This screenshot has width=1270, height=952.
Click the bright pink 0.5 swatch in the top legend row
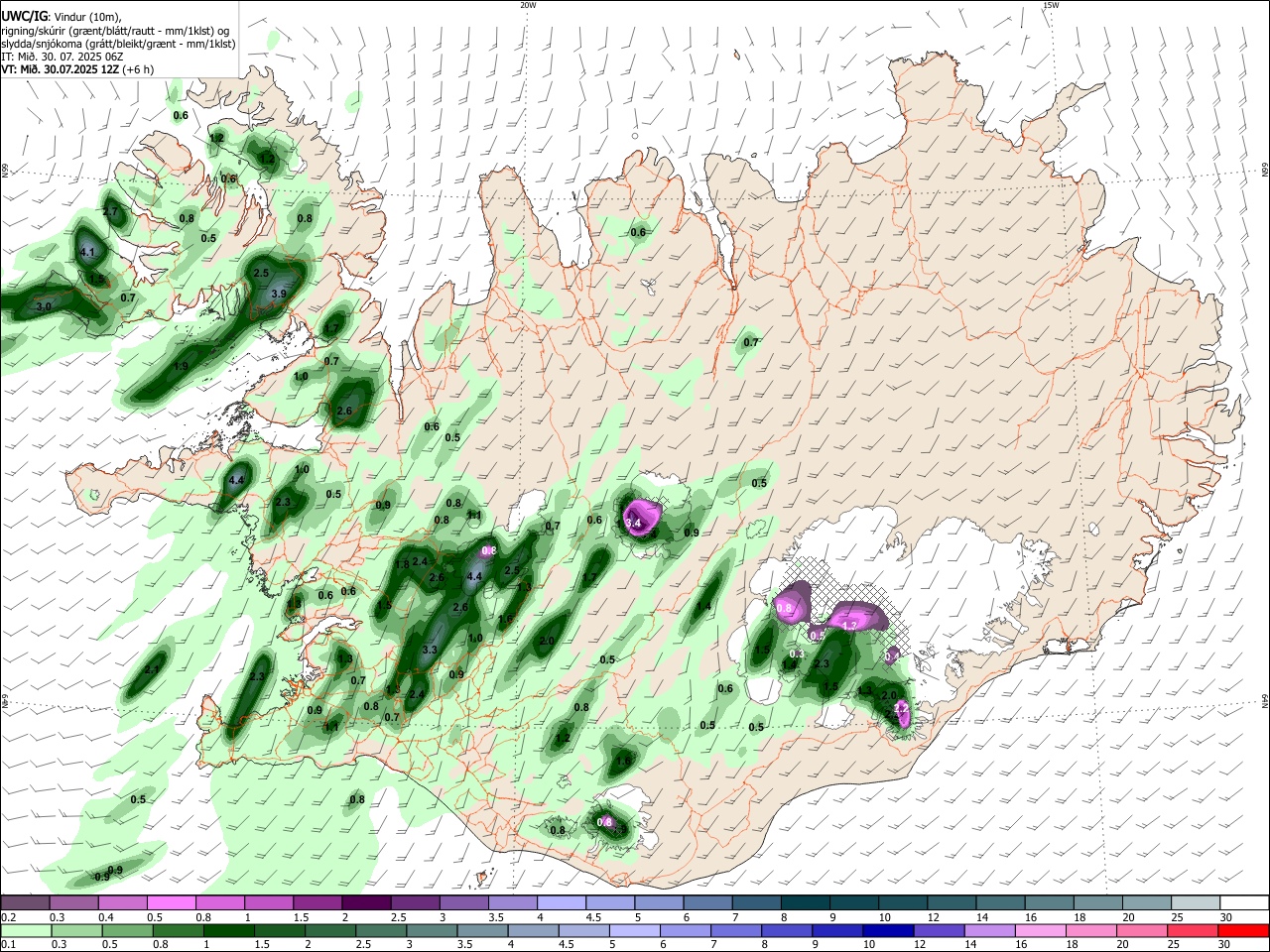(172, 903)
